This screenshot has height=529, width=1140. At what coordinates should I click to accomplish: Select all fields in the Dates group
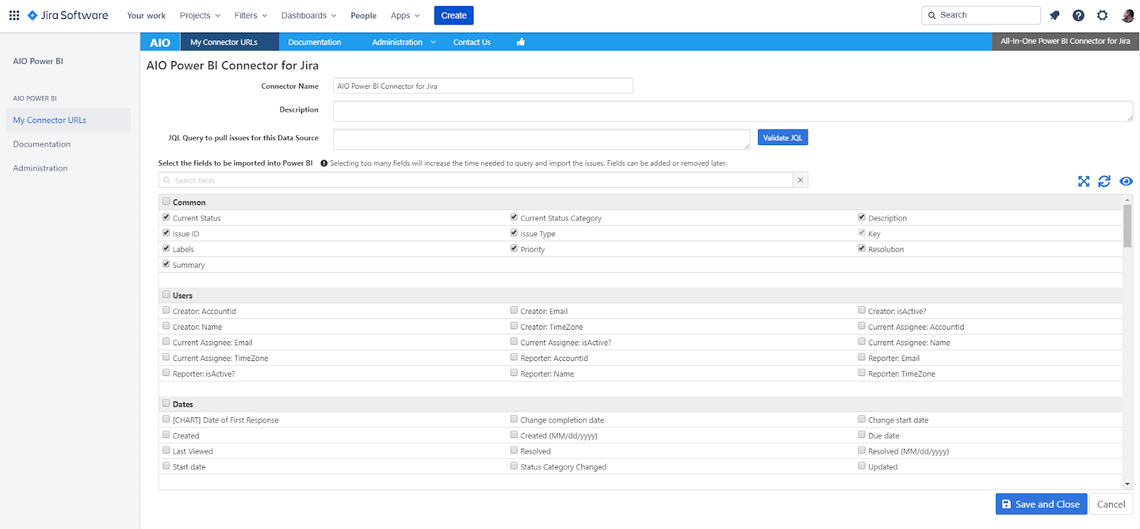tap(166, 404)
